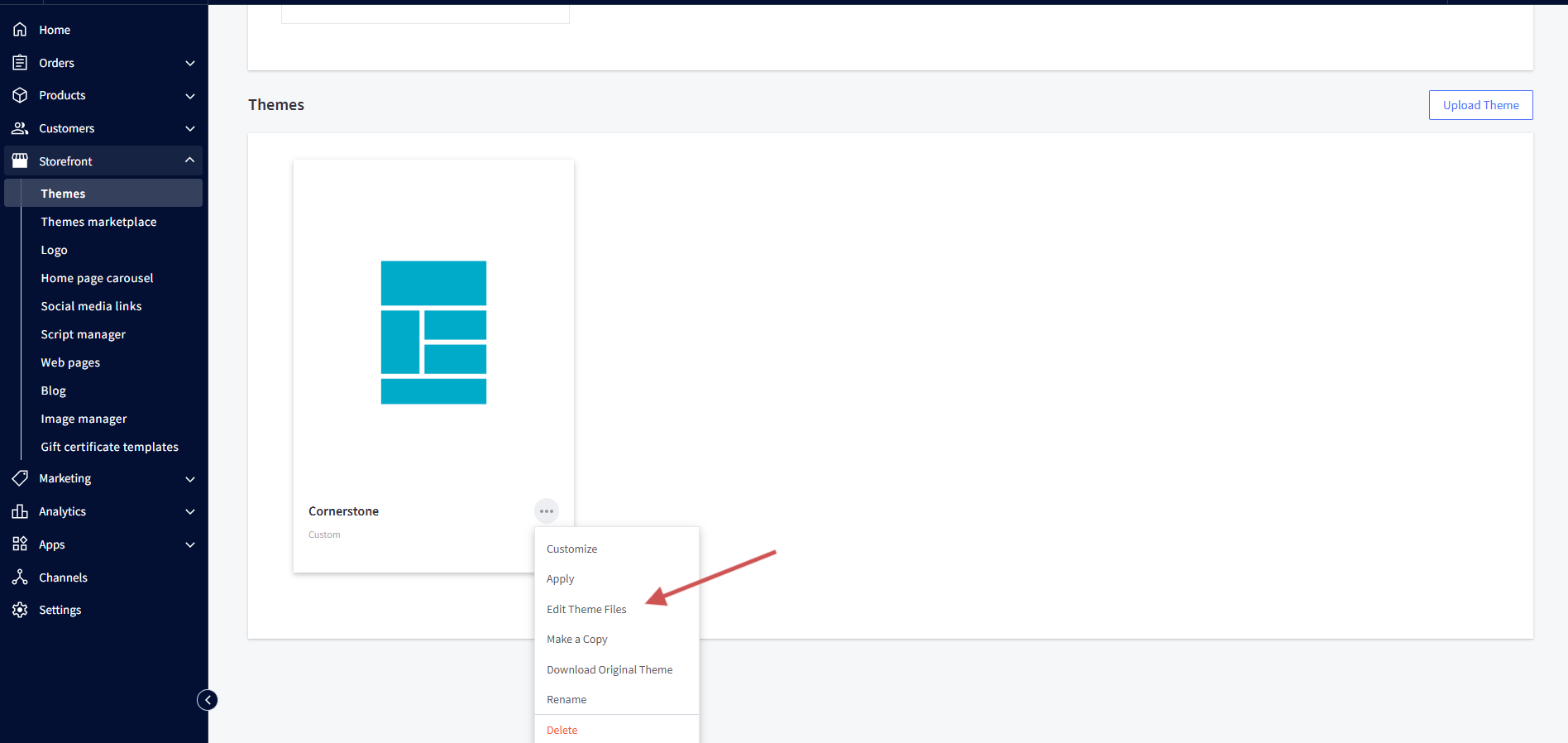The width and height of the screenshot is (1568, 743).
Task: Expand the Apps menu chevron
Action: (190, 544)
